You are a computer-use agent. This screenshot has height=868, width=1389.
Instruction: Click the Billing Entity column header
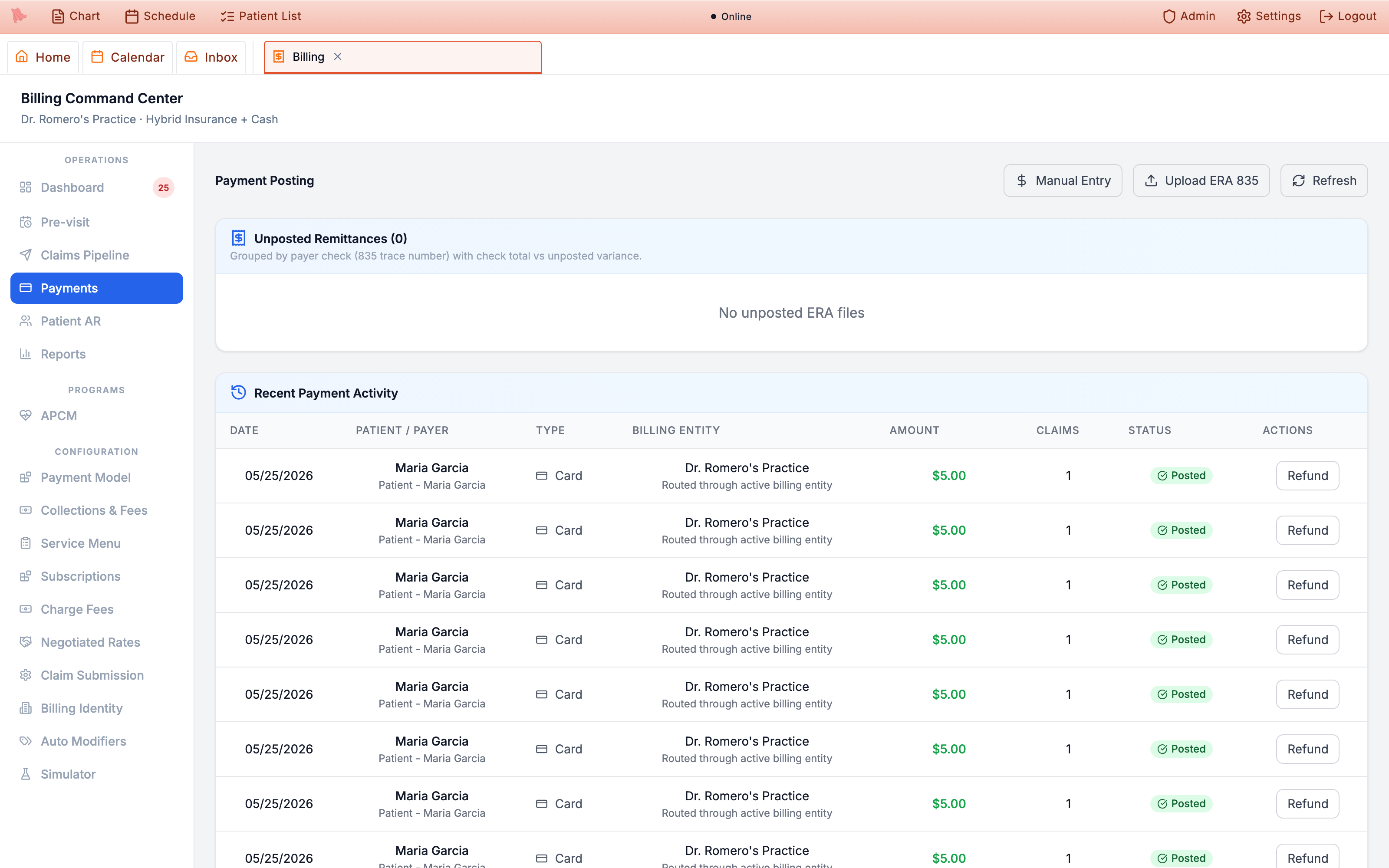click(x=675, y=431)
